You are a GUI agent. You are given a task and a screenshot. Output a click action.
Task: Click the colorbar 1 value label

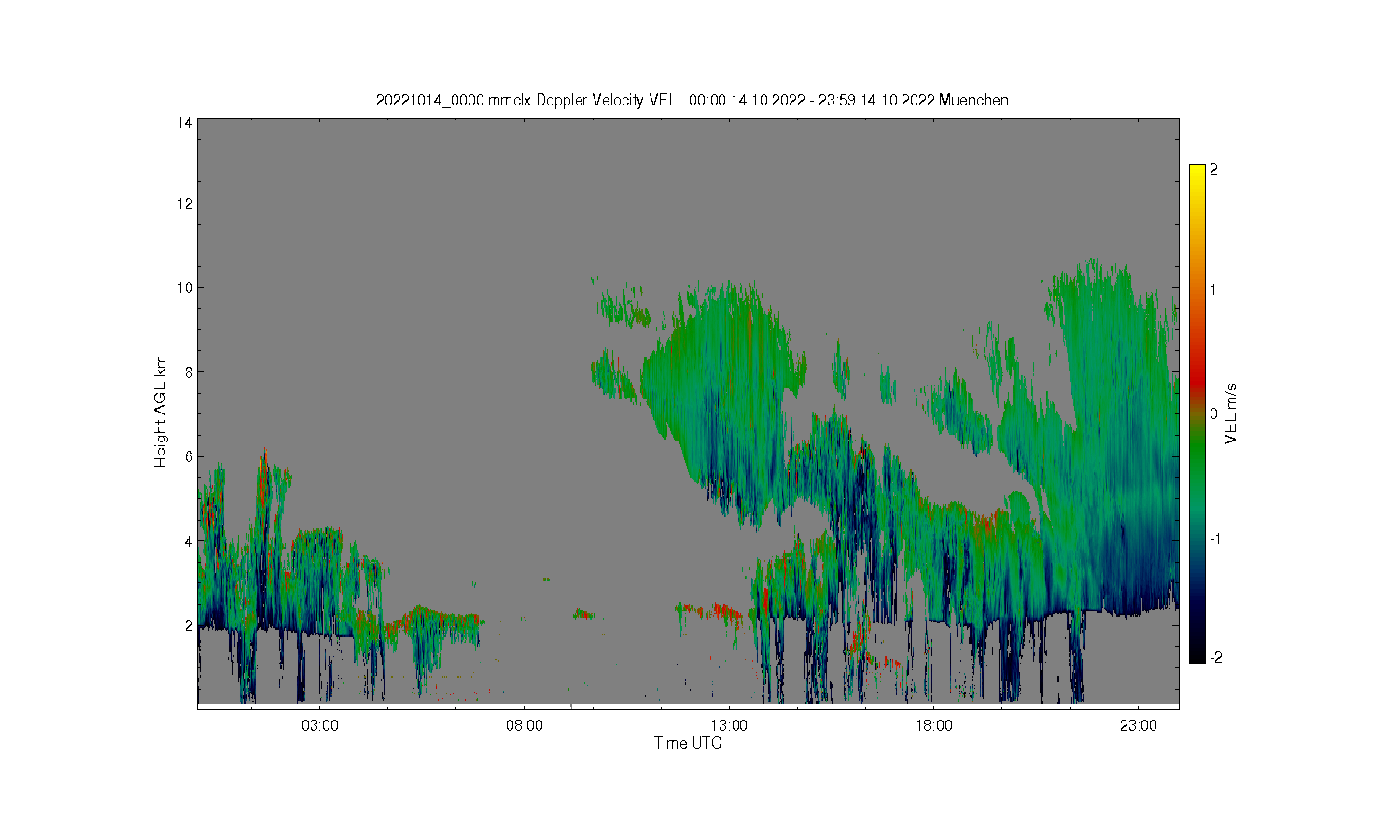click(x=1213, y=289)
